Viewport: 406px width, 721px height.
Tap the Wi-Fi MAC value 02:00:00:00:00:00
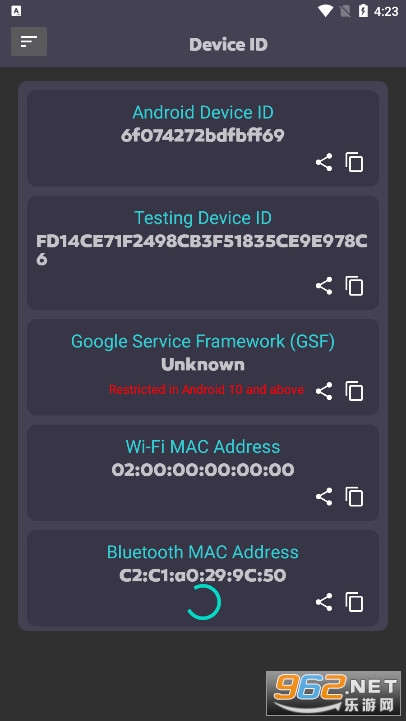tap(203, 469)
